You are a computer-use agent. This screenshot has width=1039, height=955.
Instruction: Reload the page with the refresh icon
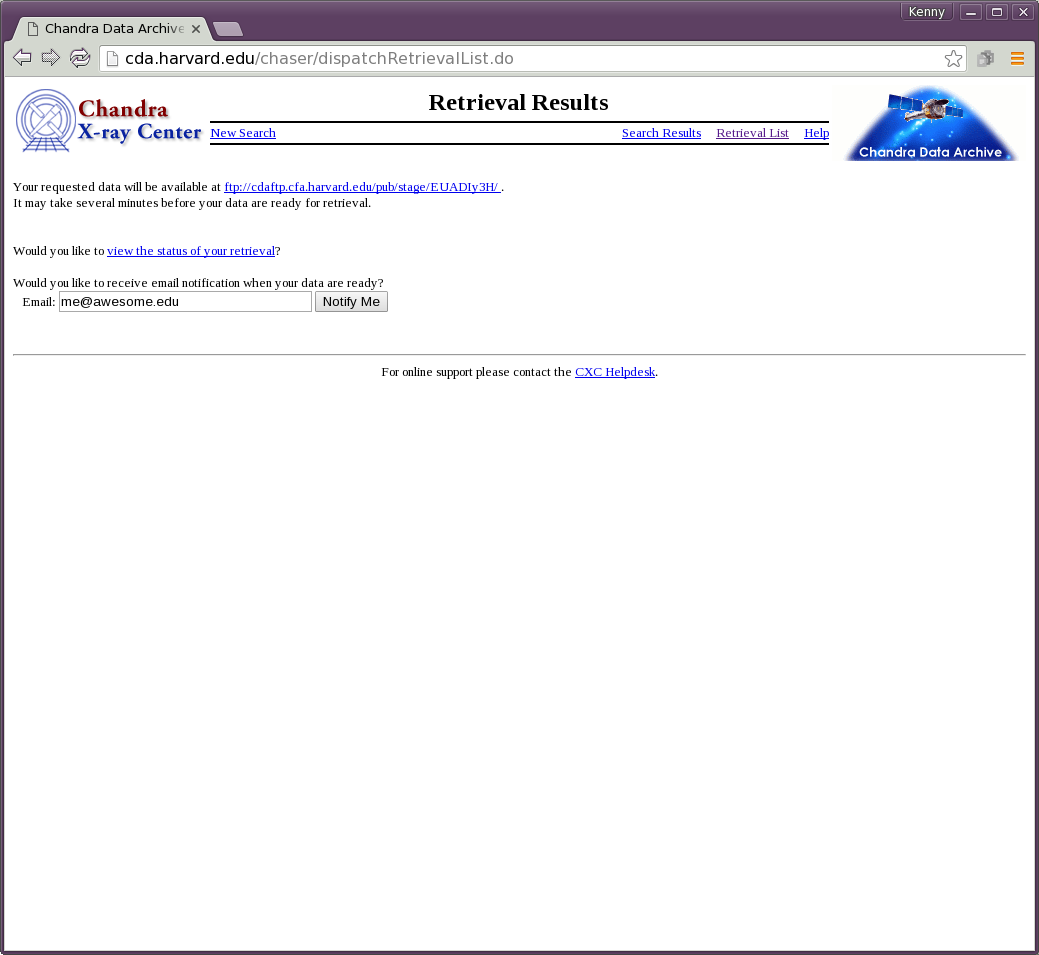click(80, 58)
